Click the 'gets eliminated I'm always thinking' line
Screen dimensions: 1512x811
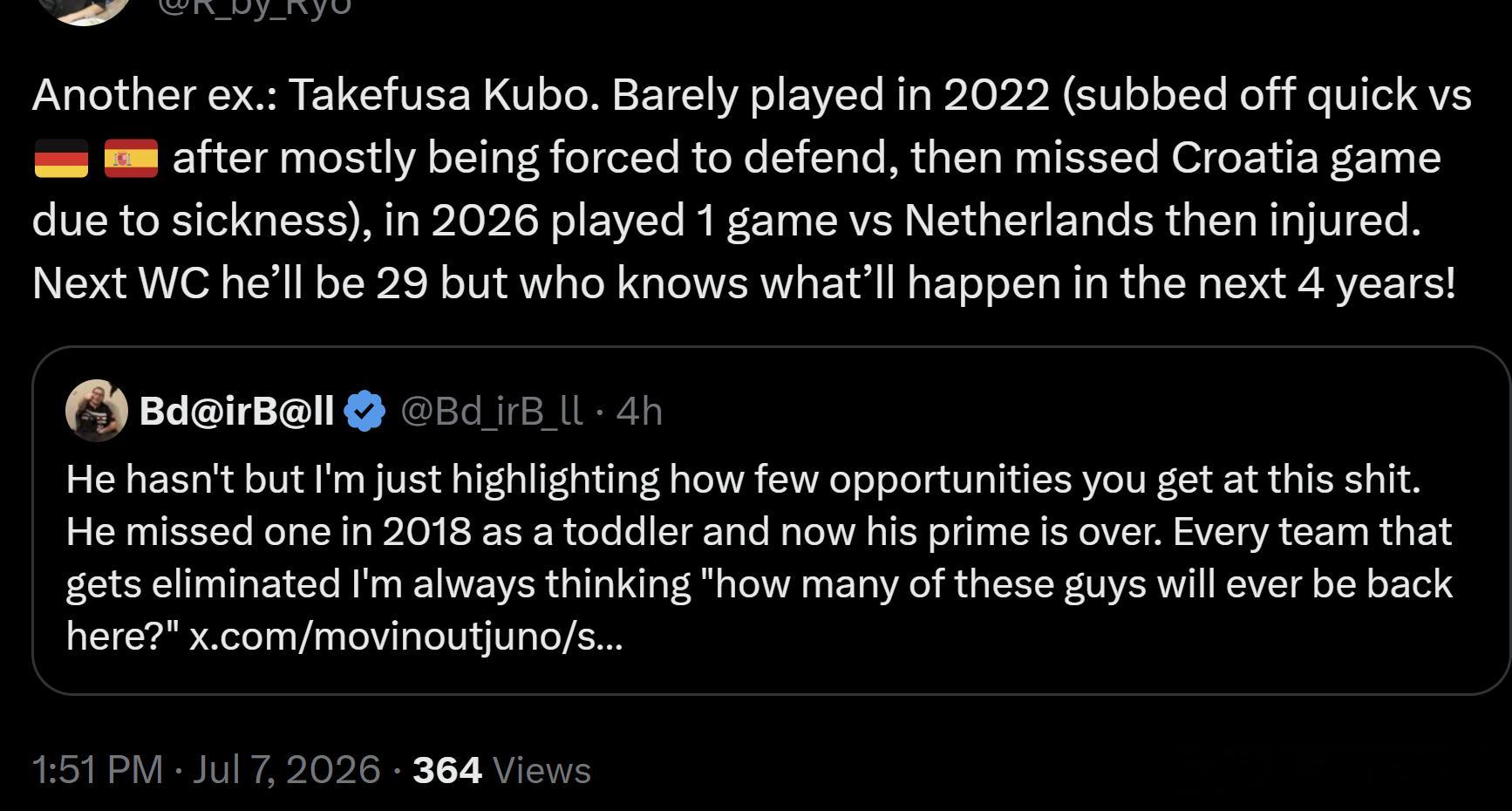[x=759, y=583]
